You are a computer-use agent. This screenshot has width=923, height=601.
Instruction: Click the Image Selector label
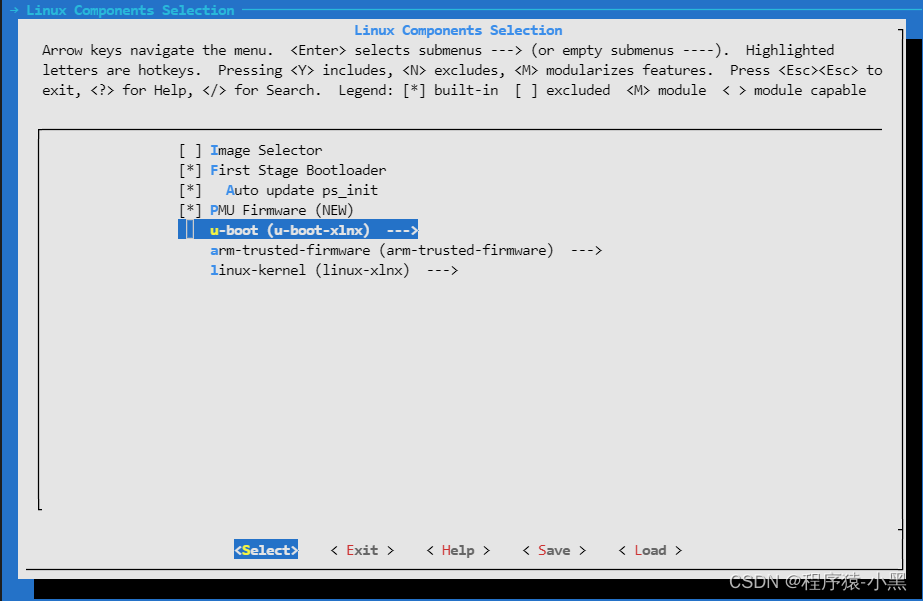(x=266, y=151)
